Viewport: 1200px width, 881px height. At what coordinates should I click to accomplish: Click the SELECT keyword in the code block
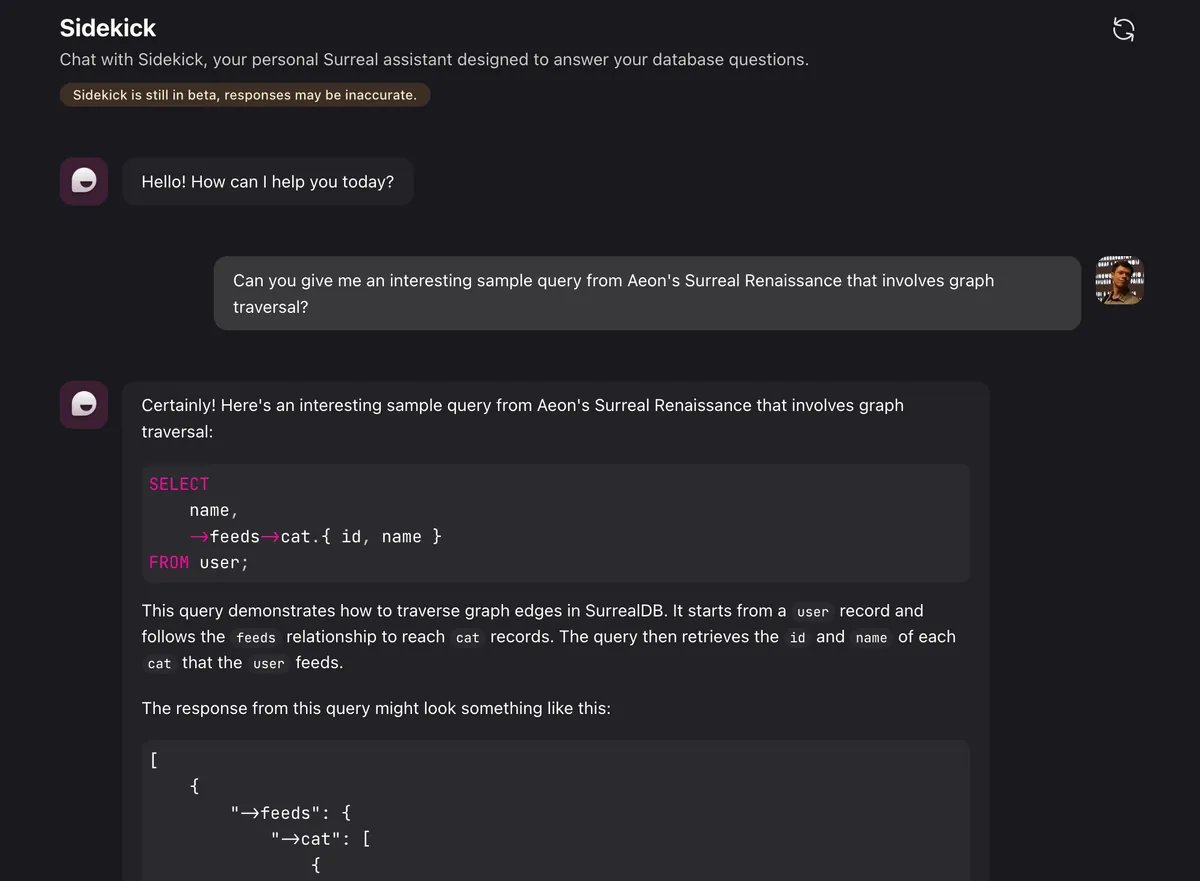click(x=179, y=484)
